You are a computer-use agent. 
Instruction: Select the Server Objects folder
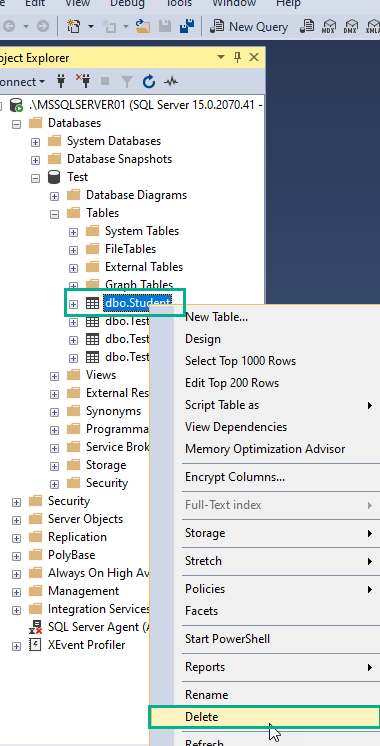(85, 519)
